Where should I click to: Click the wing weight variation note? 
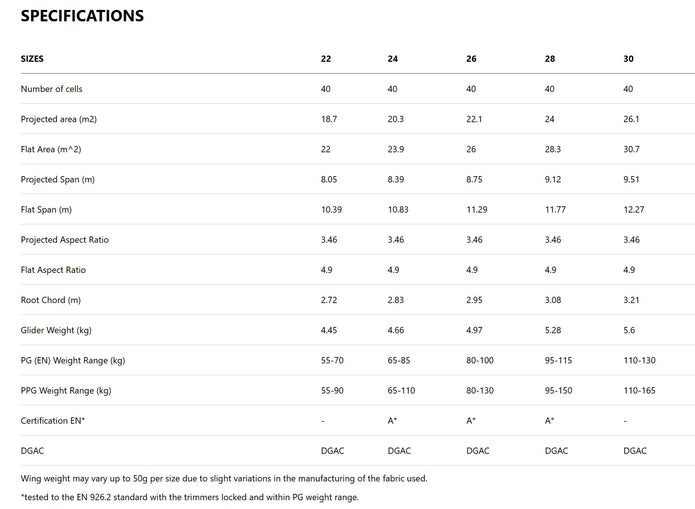click(x=224, y=478)
